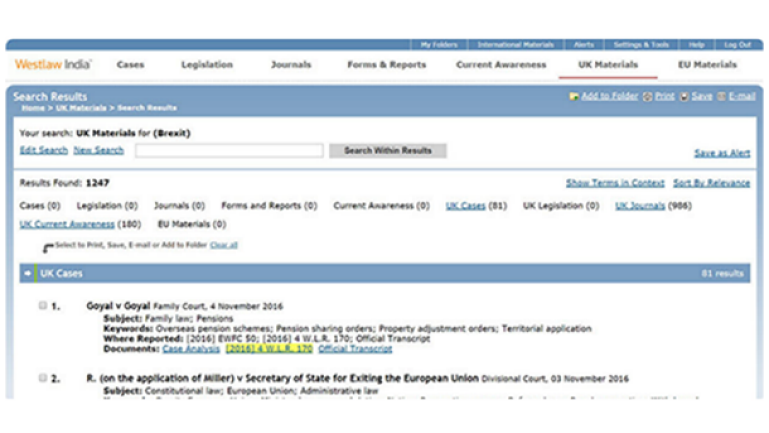Screen dimensions: 769x433
Task: Click the Save link text in header
Action: point(702,97)
